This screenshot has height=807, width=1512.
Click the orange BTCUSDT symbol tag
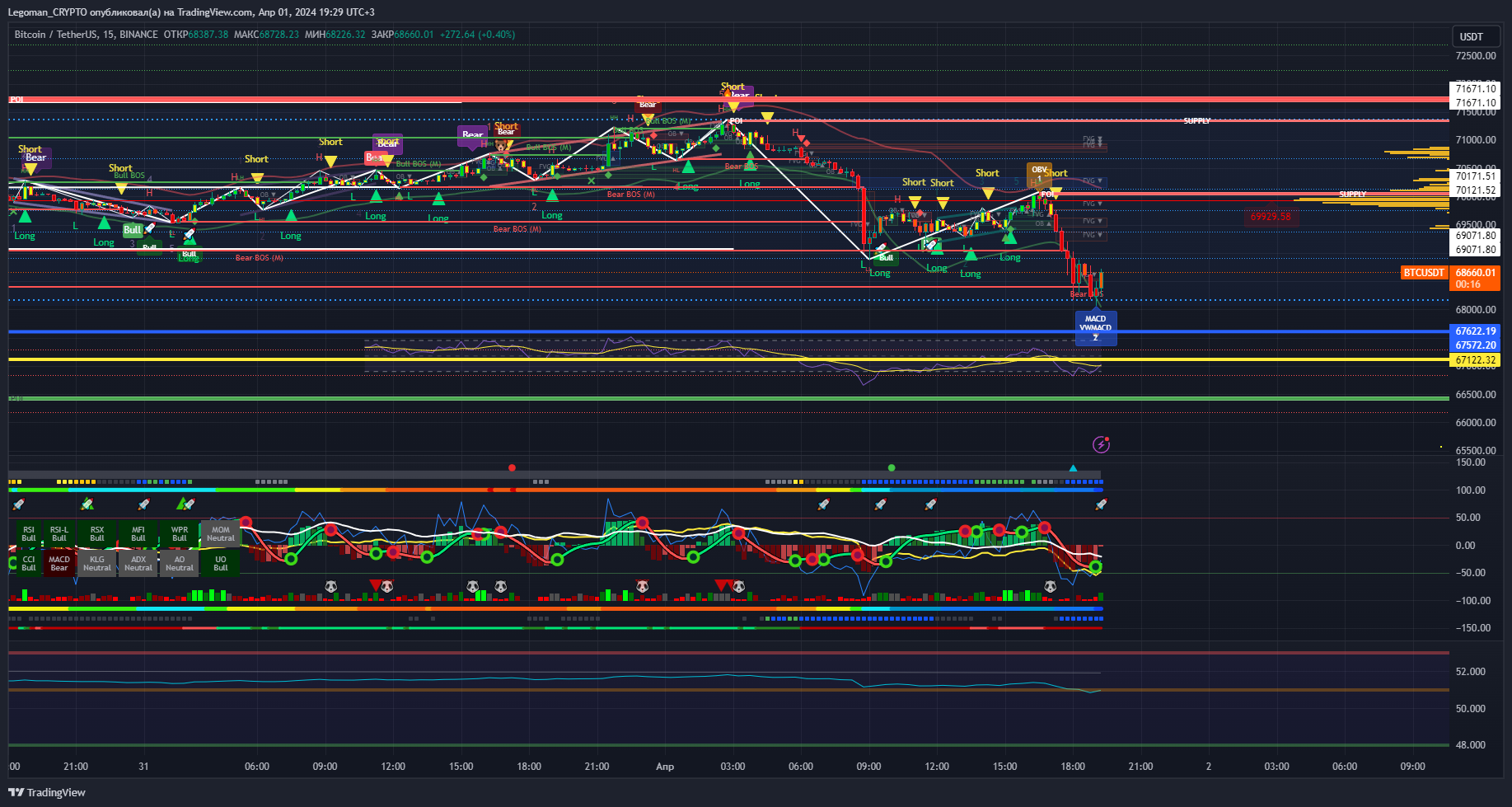(x=1424, y=273)
